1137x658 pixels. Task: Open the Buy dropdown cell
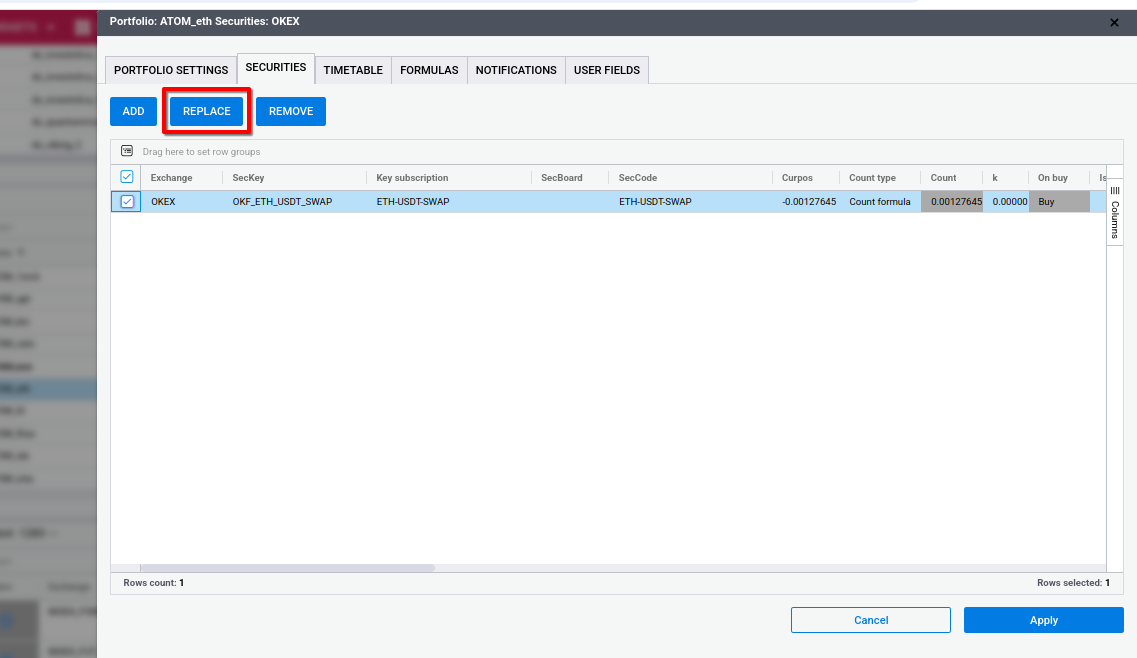tap(1059, 202)
